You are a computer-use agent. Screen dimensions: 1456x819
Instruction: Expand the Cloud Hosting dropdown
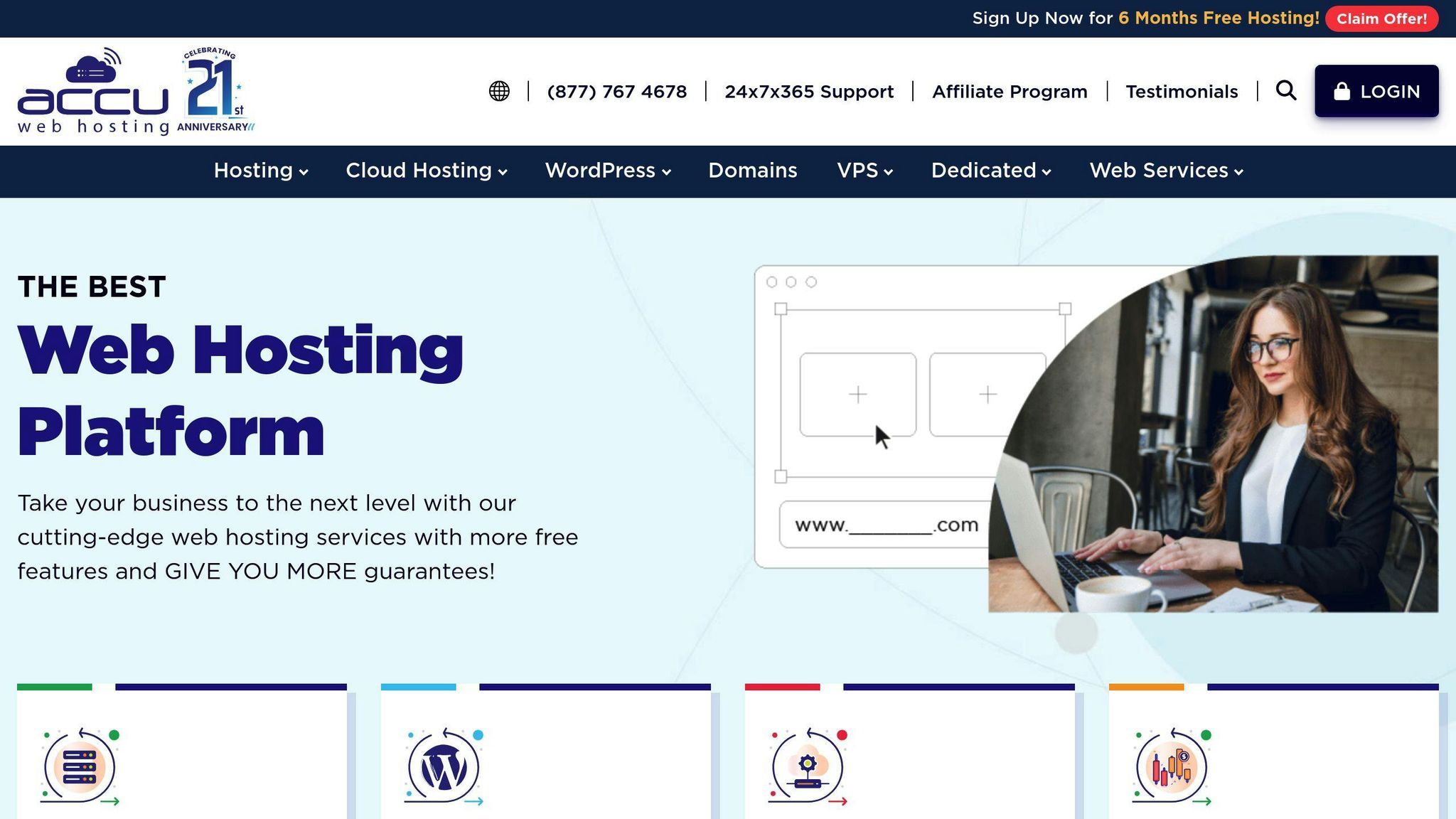click(427, 171)
